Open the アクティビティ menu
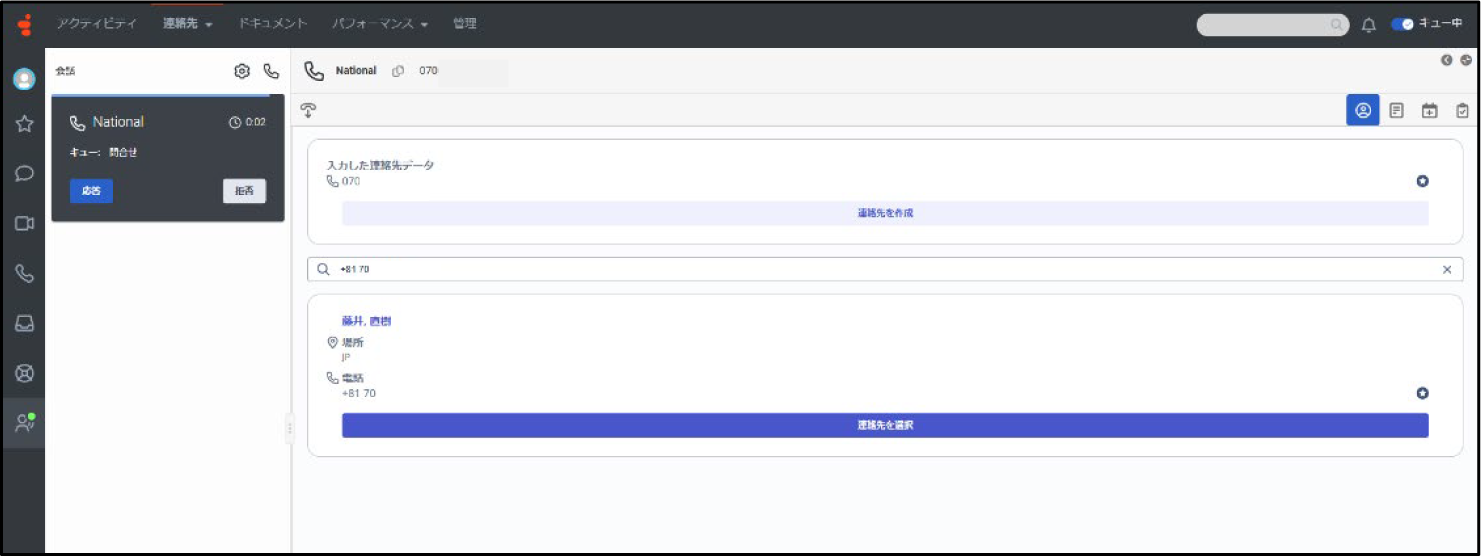Viewport: 1481px width, 557px height. 96,24
